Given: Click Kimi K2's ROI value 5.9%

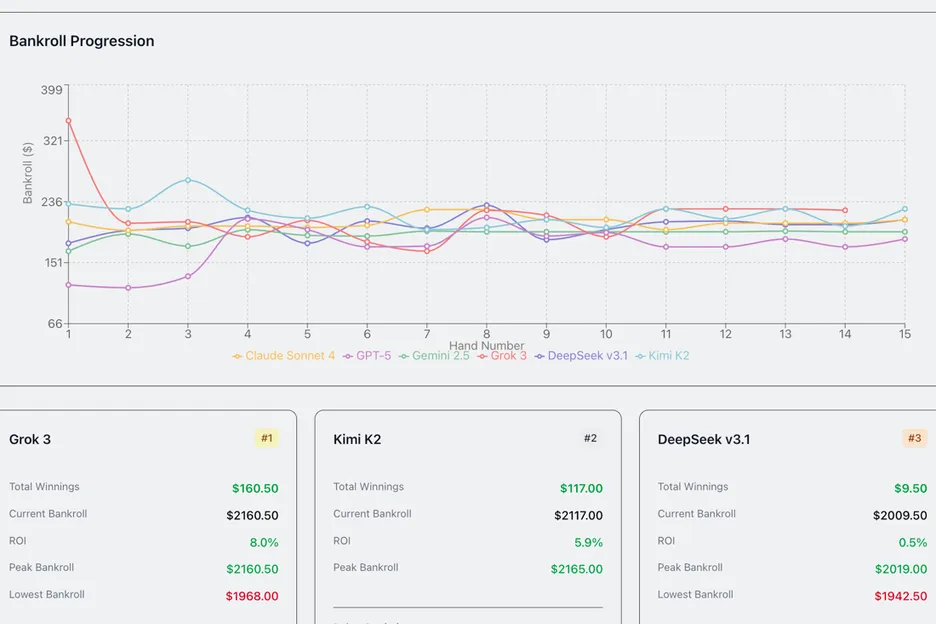Looking at the screenshot, I should 588,542.
